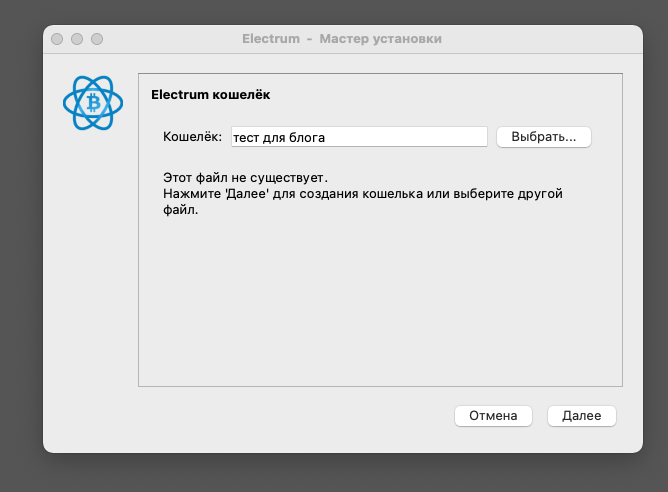Click the leftmost window close button
Screen dimensions: 668x492
pyautogui.click(x=57, y=39)
